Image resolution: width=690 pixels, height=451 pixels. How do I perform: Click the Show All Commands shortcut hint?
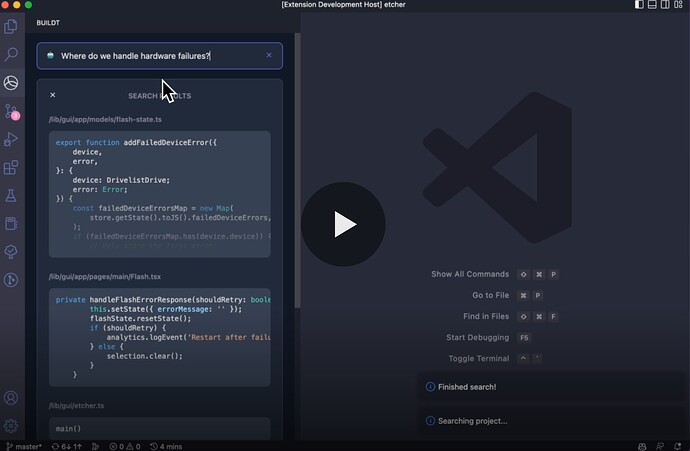(495, 274)
